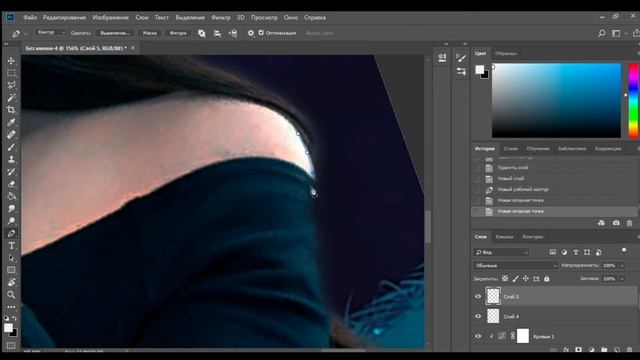Open brush settings panel icon
The width and height of the screenshot is (640, 360).
click(x=461, y=58)
